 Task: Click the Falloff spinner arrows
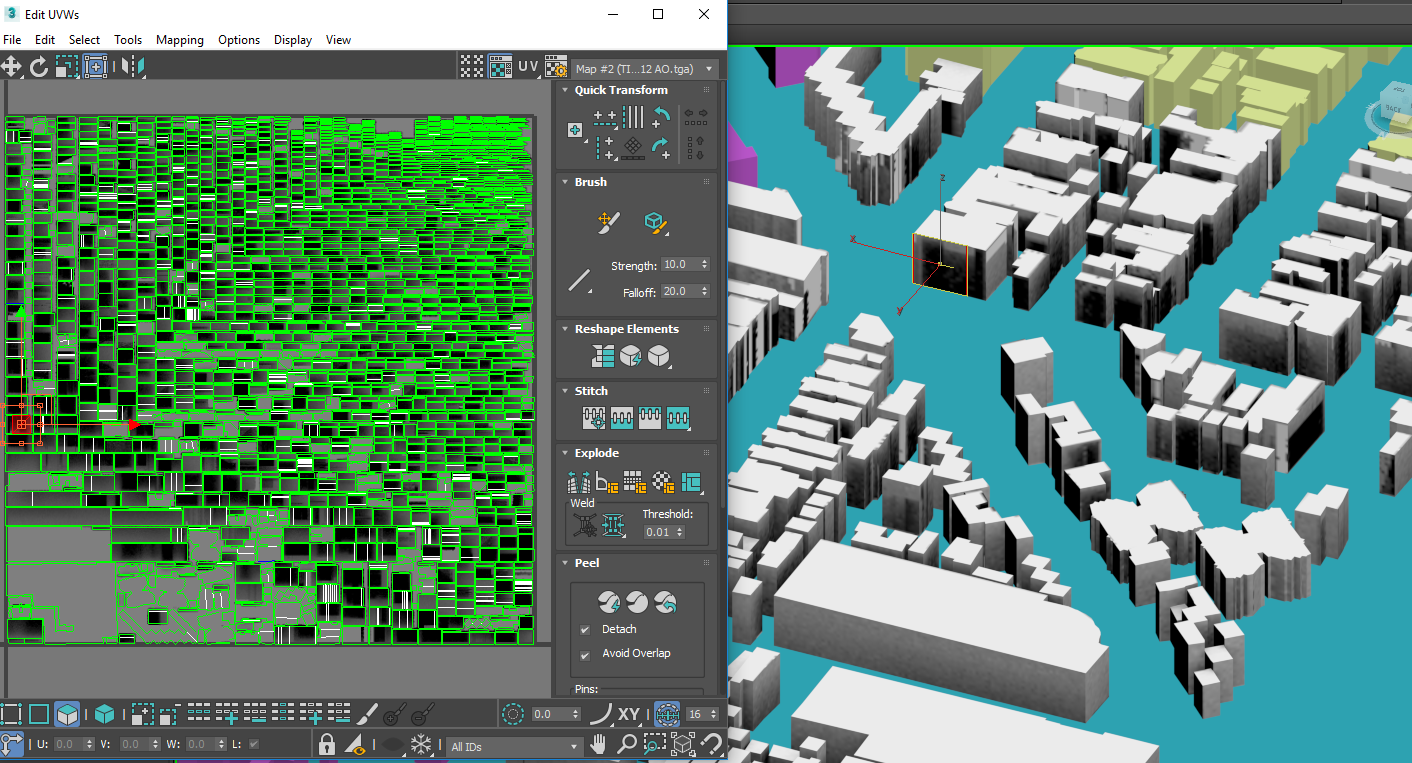tap(705, 291)
